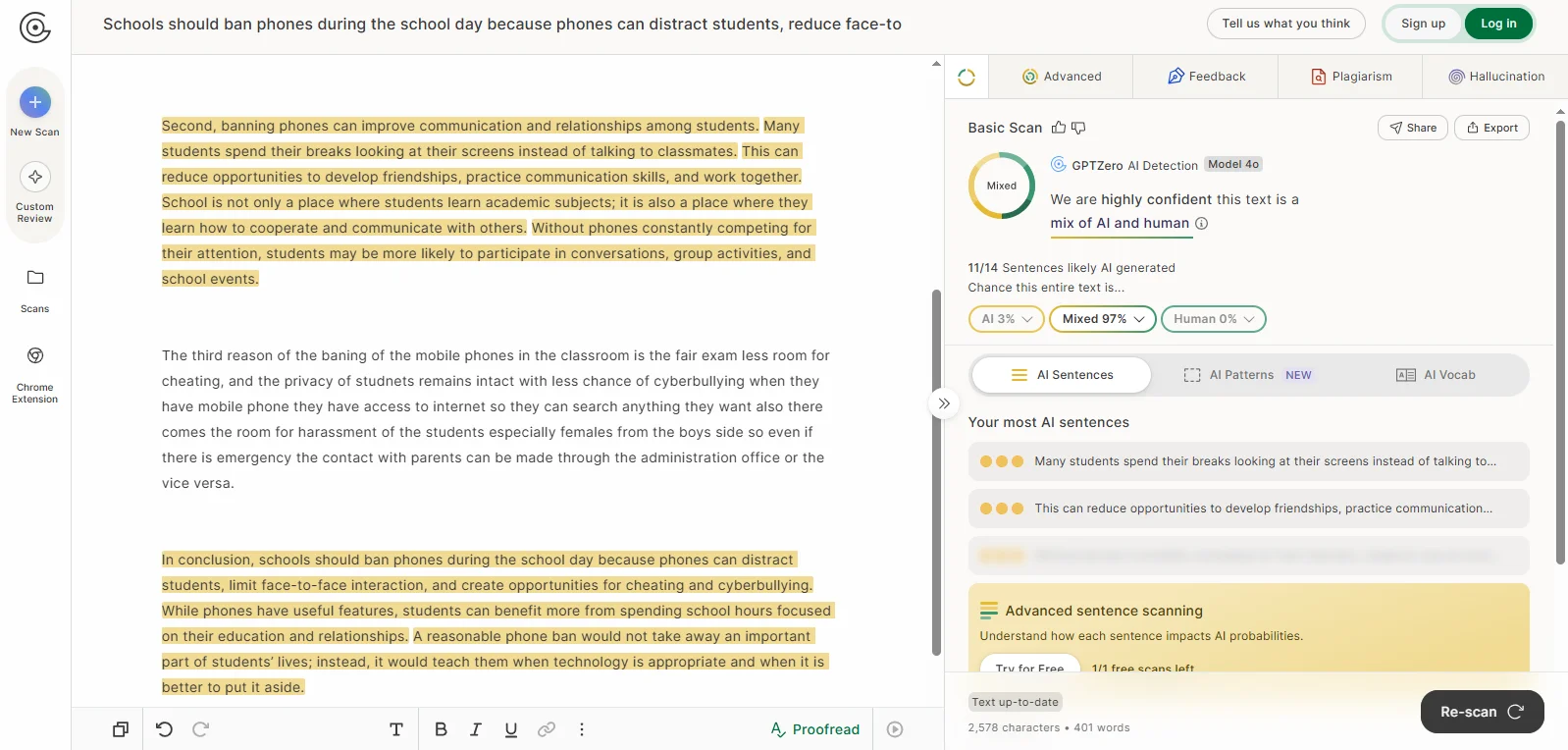The image size is (1568, 750).
Task: Switch to the Advanced tab
Action: 1061,77
